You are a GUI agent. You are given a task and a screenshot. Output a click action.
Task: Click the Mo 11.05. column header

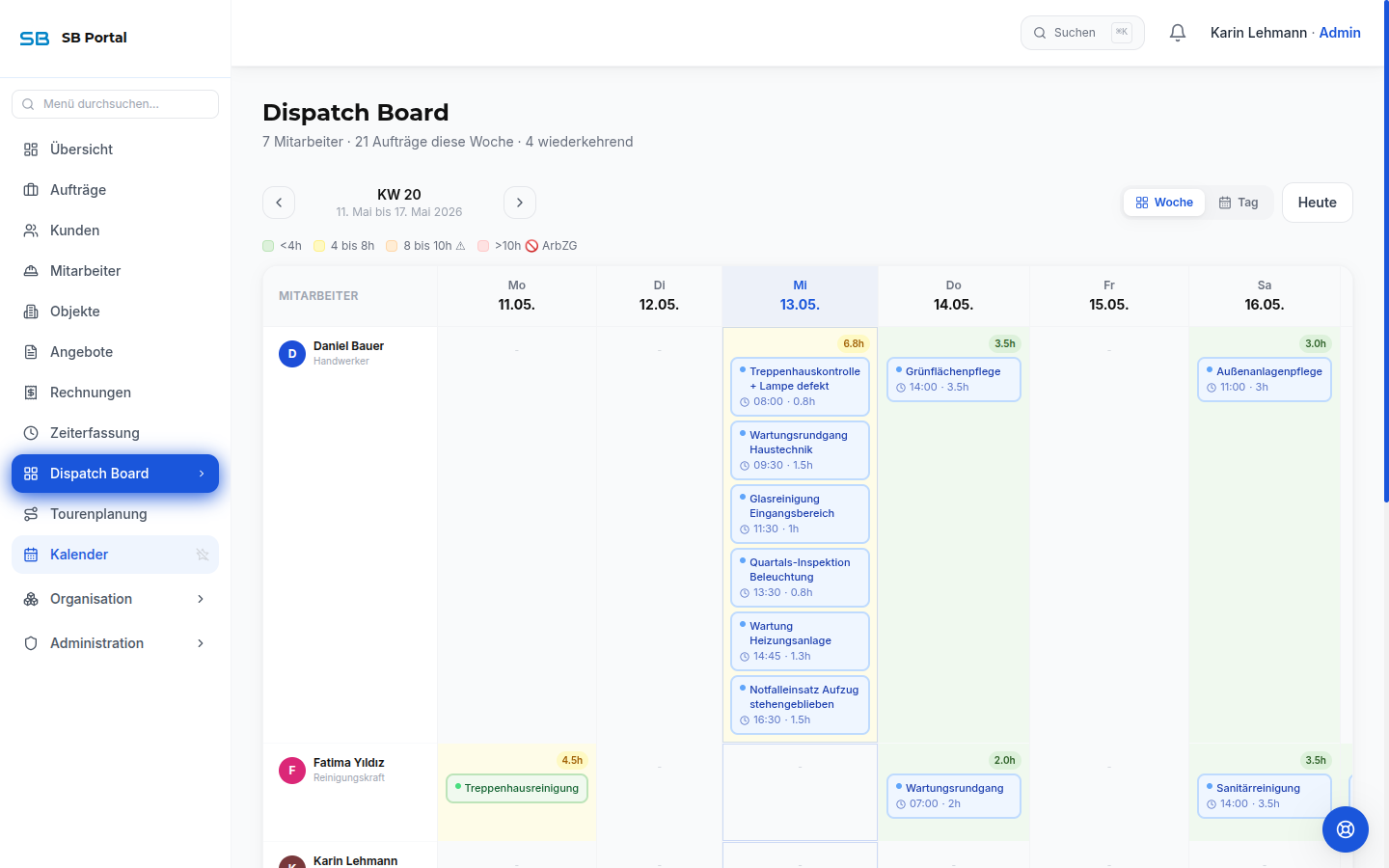[517, 296]
